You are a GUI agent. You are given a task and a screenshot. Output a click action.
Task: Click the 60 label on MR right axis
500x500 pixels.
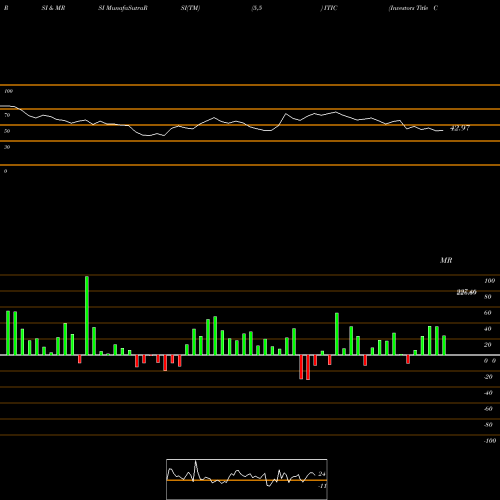click(x=488, y=313)
